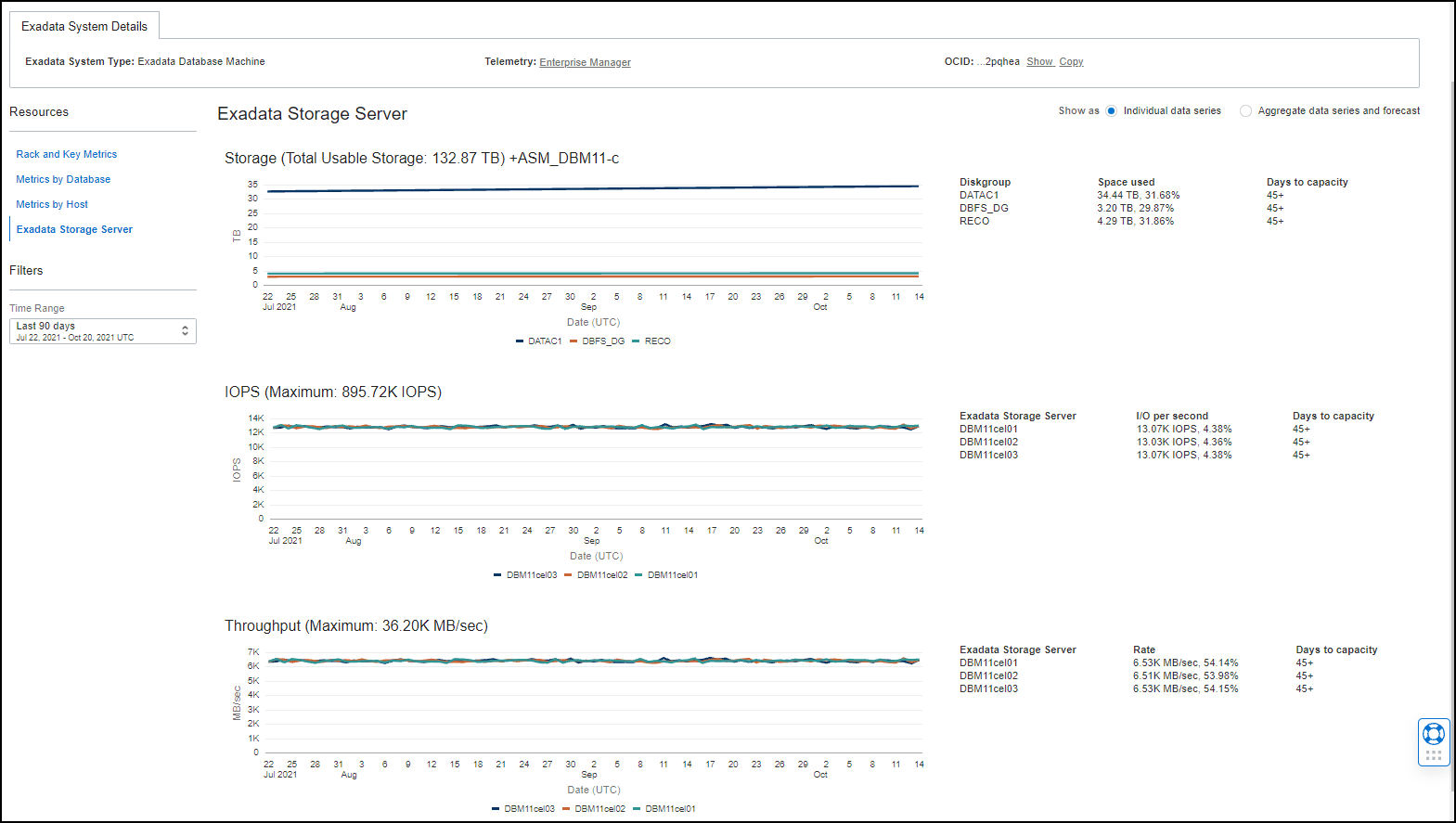Screen dimensions: 1456x823
Task: Open Metrics by Database section
Action: [x=63, y=179]
